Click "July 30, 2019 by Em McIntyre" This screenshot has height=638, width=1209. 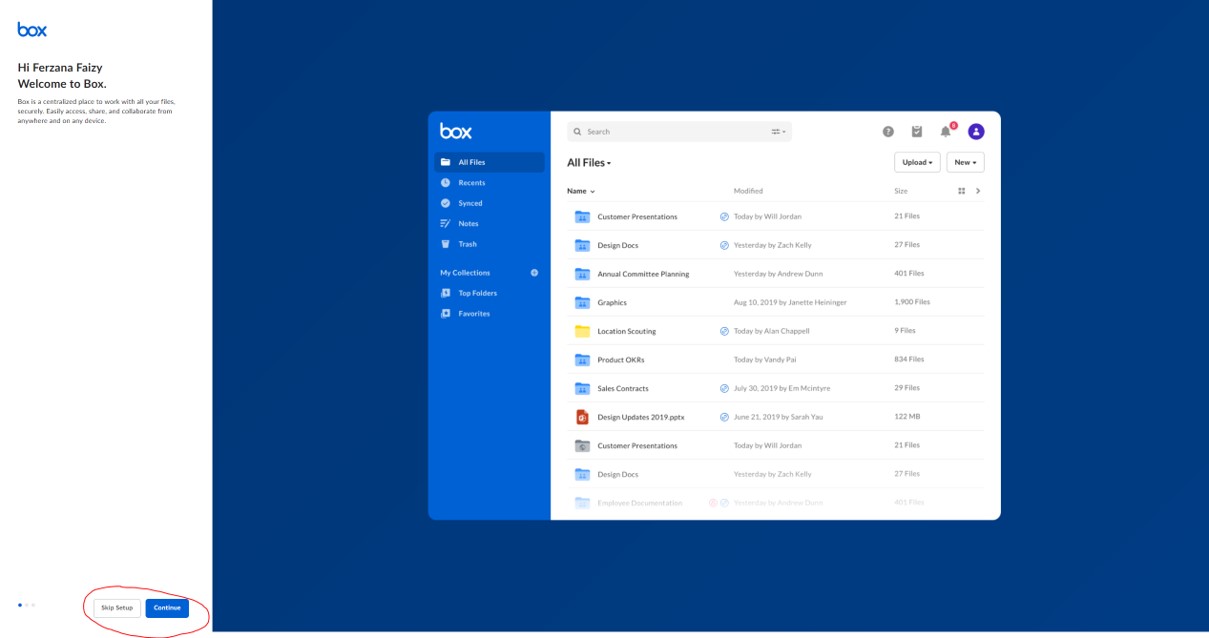coord(782,388)
